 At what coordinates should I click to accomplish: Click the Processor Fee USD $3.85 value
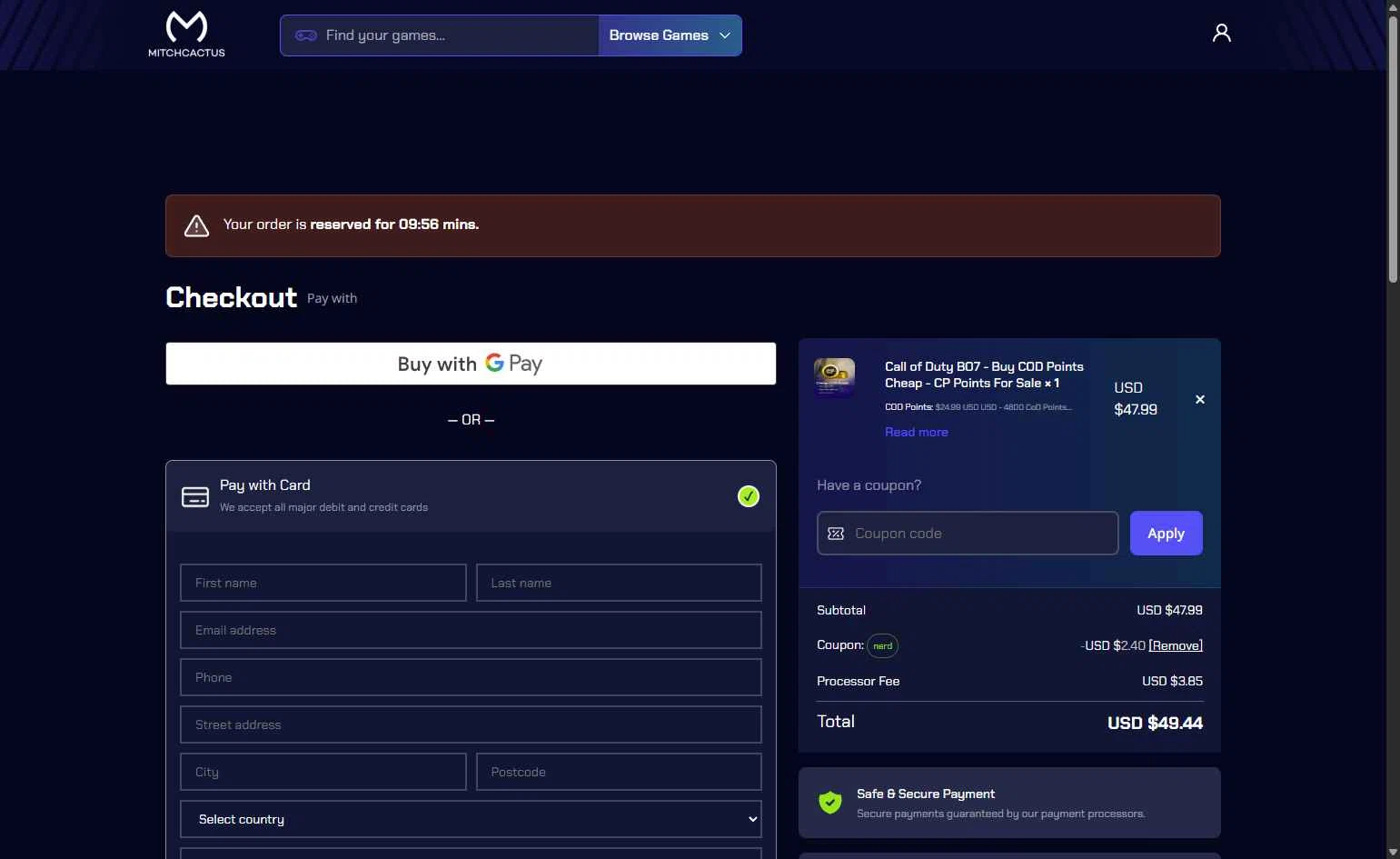(1172, 681)
